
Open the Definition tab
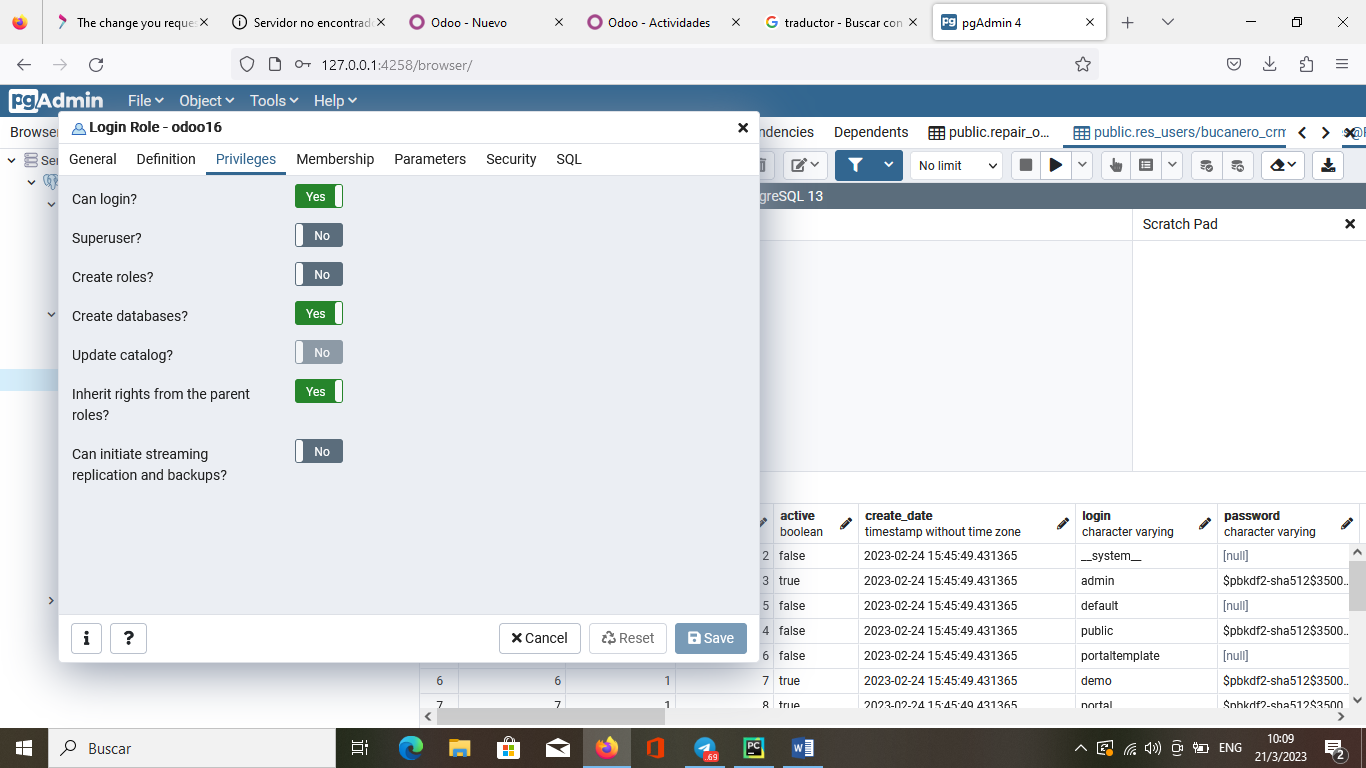[166, 159]
